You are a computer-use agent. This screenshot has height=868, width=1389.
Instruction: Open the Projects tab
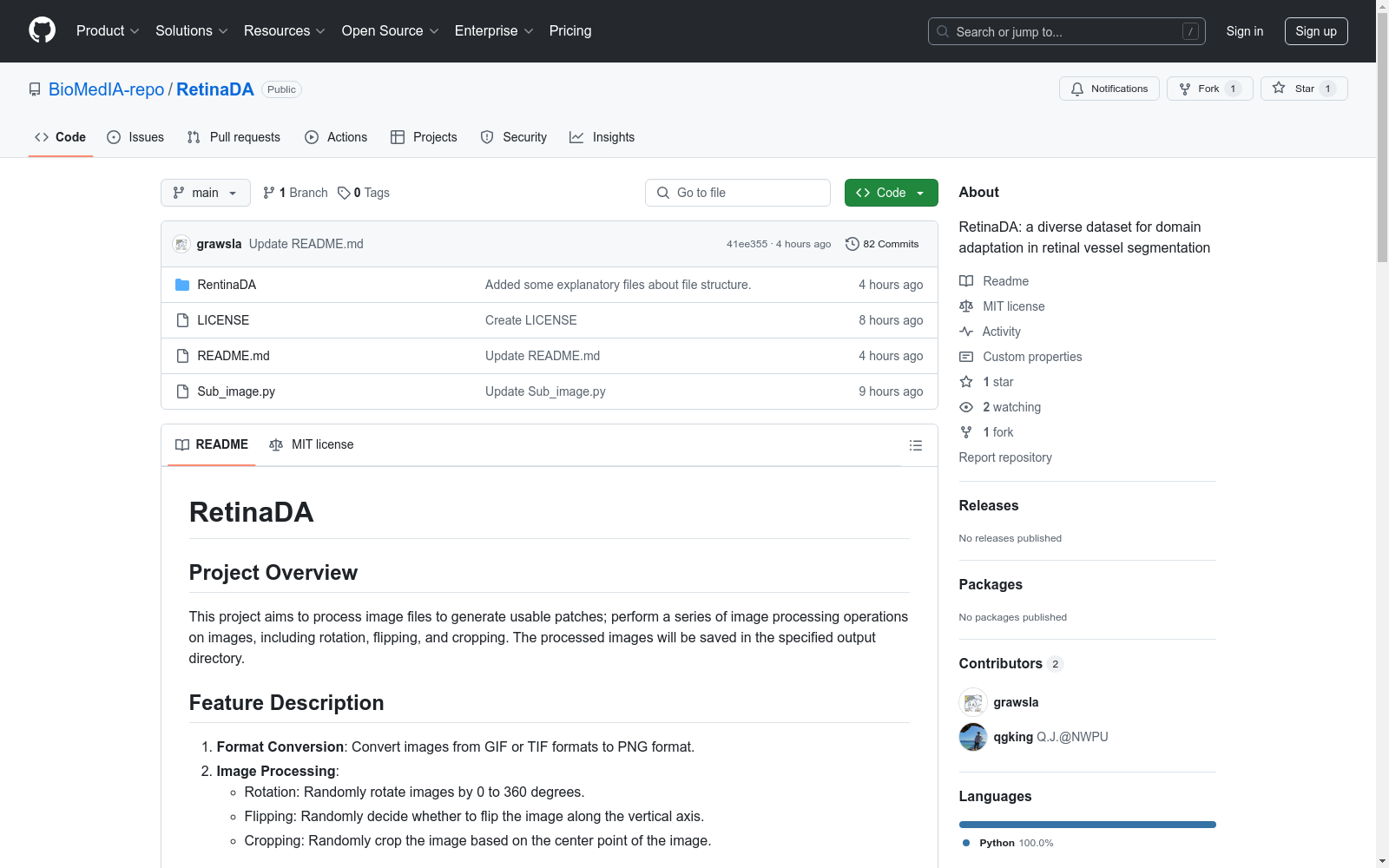coord(424,137)
